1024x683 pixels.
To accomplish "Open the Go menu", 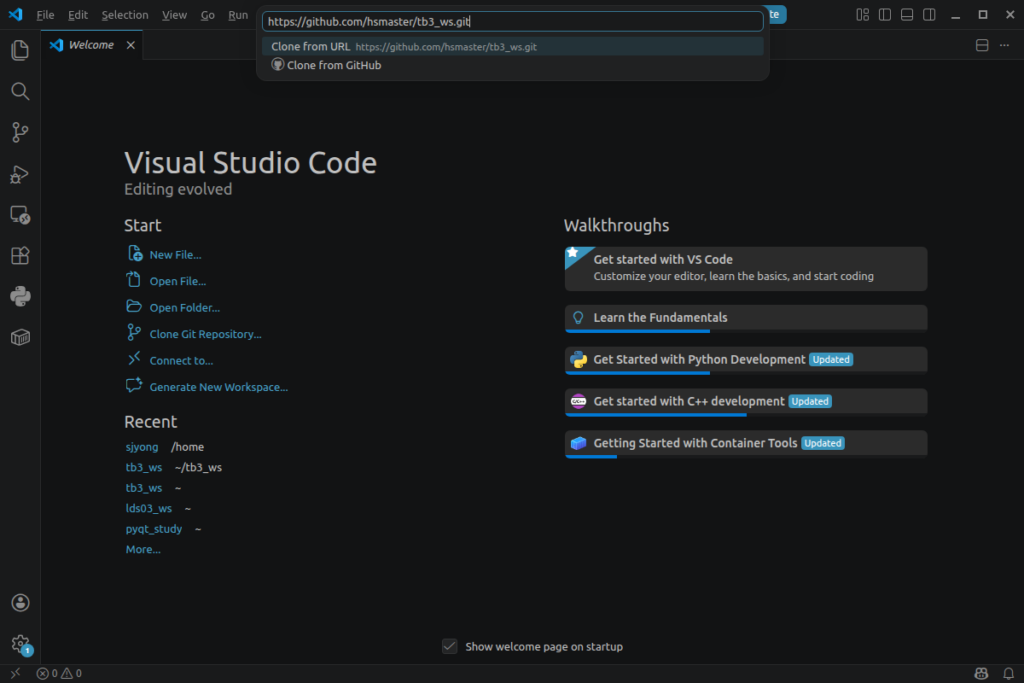I will pos(208,14).
